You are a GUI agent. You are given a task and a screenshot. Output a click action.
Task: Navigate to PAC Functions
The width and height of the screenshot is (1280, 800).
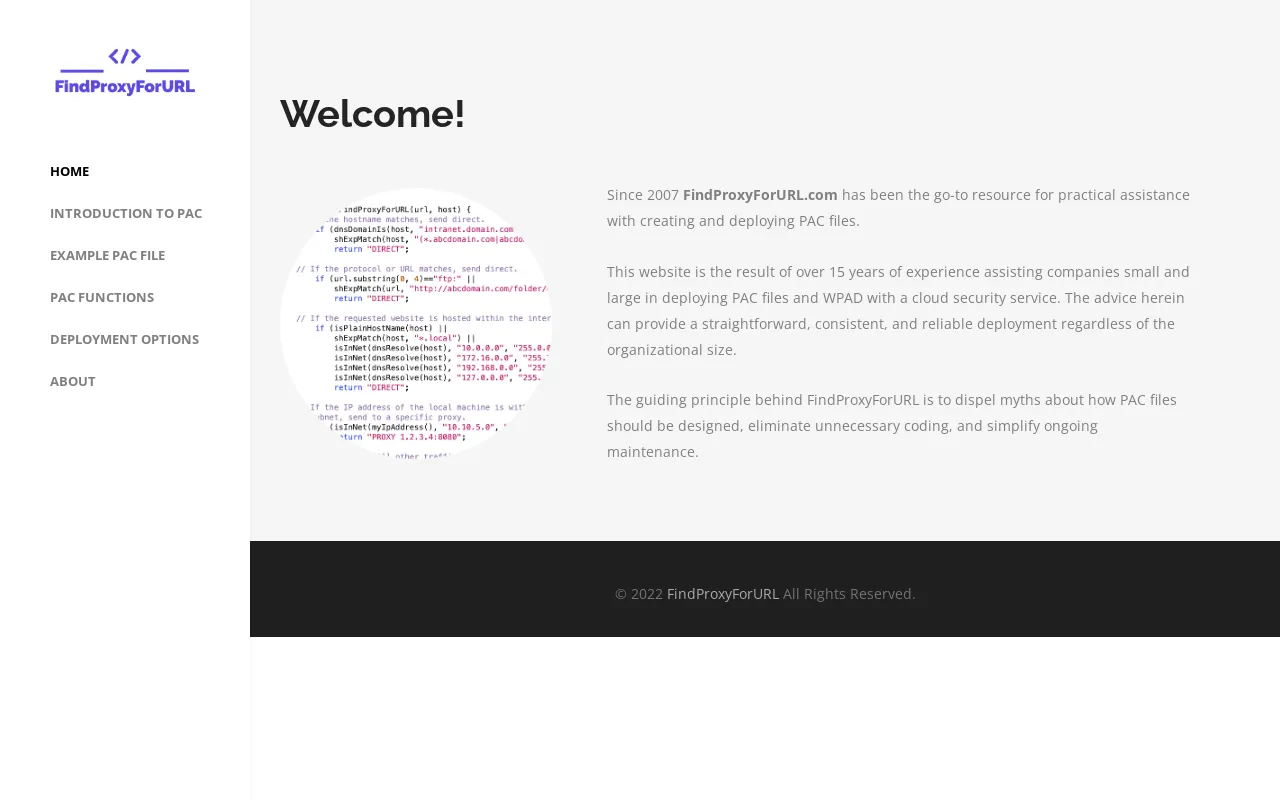(102, 297)
